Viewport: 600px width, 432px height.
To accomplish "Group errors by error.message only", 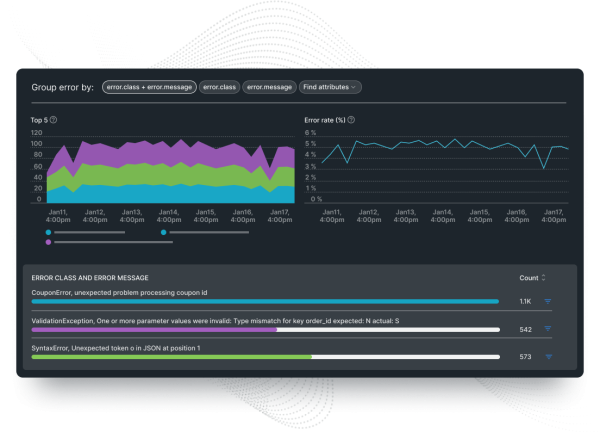I will point(269,87).
